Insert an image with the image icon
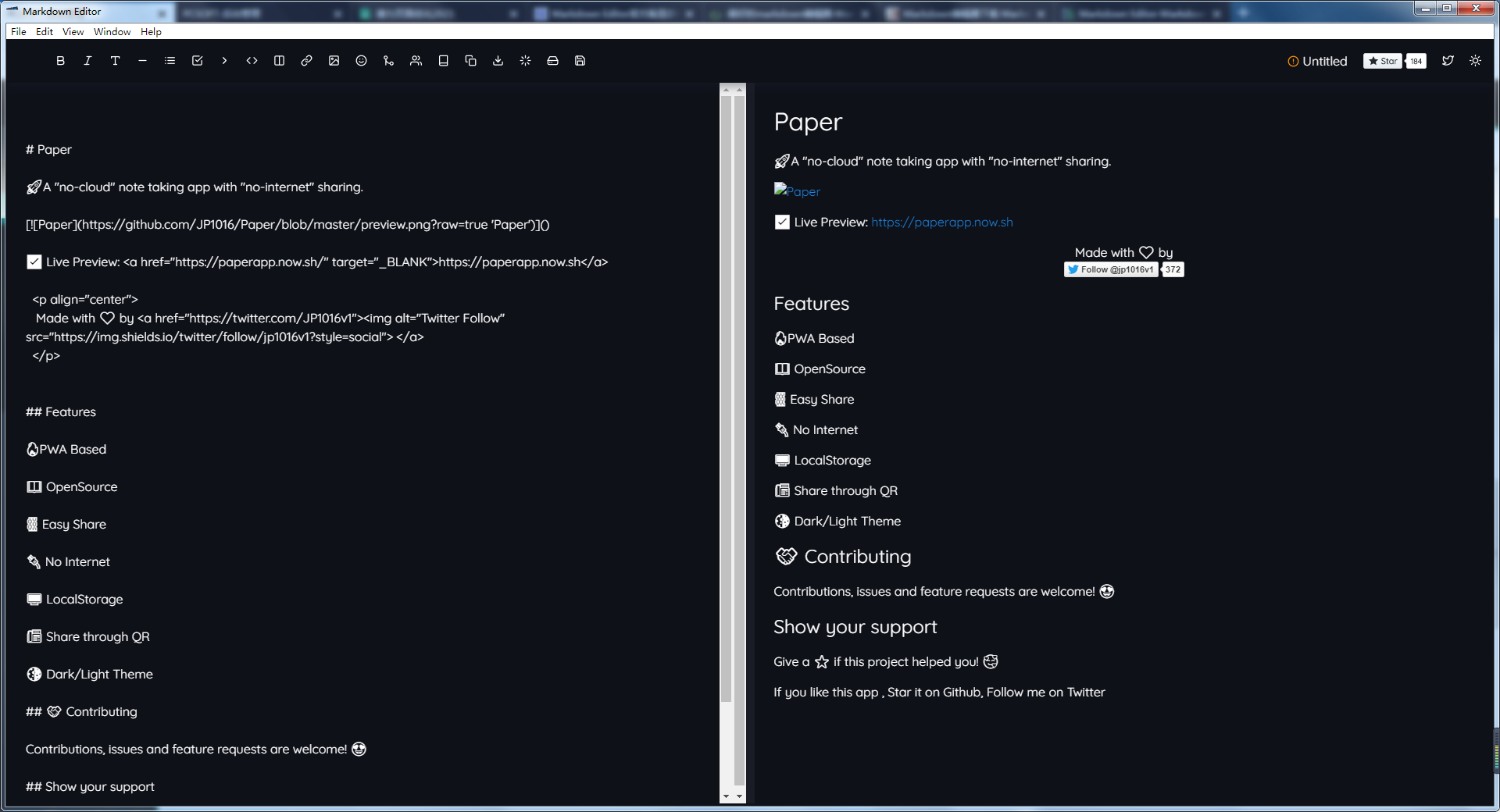 (x=334, y=61)
